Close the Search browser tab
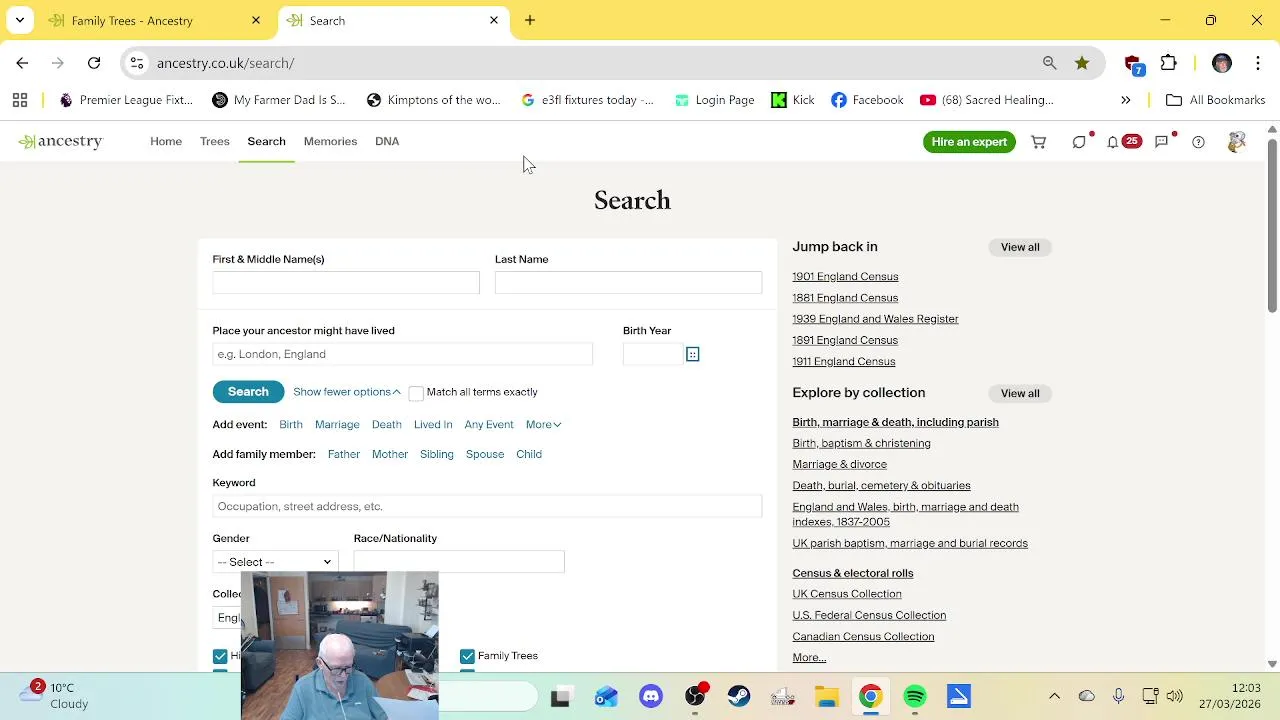Image resolution: width=1280 pixels, height=720 pixels. (x=493, y=20)
